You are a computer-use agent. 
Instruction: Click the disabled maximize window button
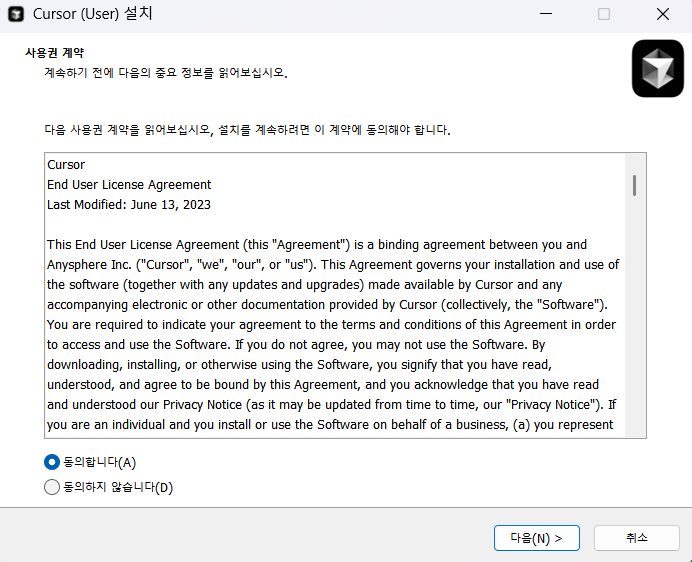[x=604, y=14]
